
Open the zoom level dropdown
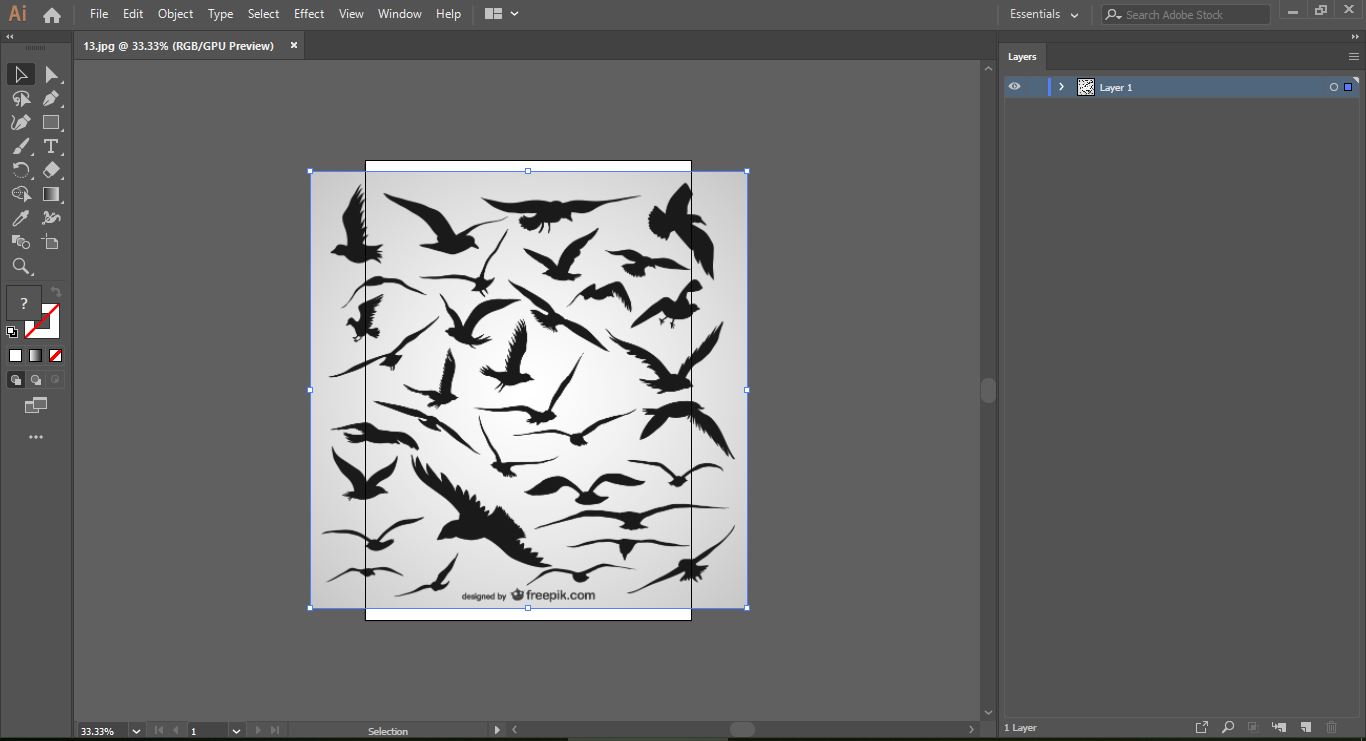click(136, 731)
